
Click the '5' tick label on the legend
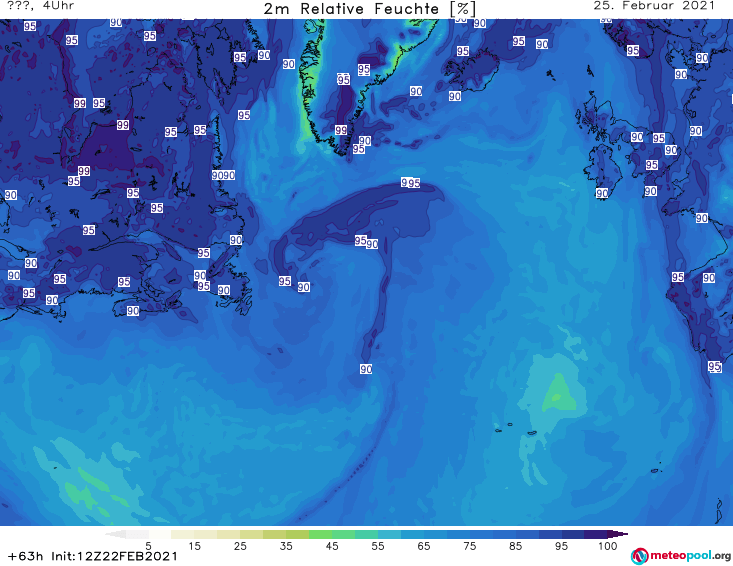148,546
